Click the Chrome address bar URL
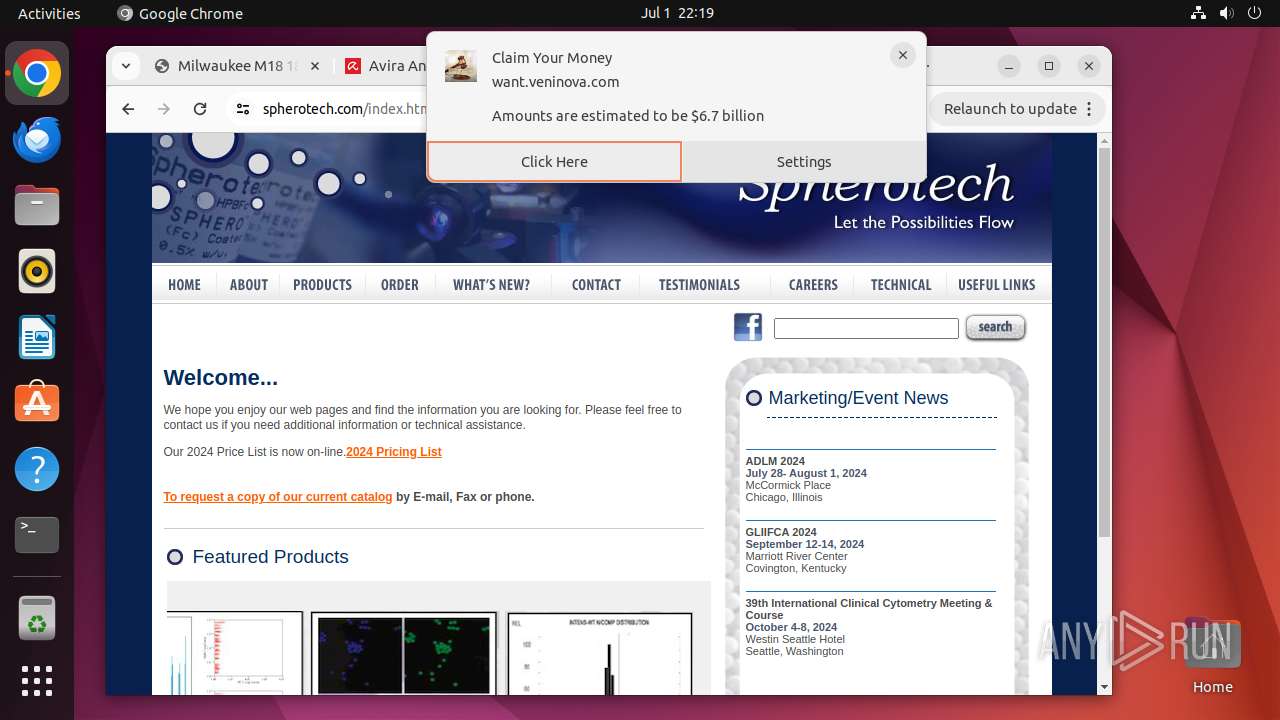This screenshot has width=1280, height=720. (345, 109)
